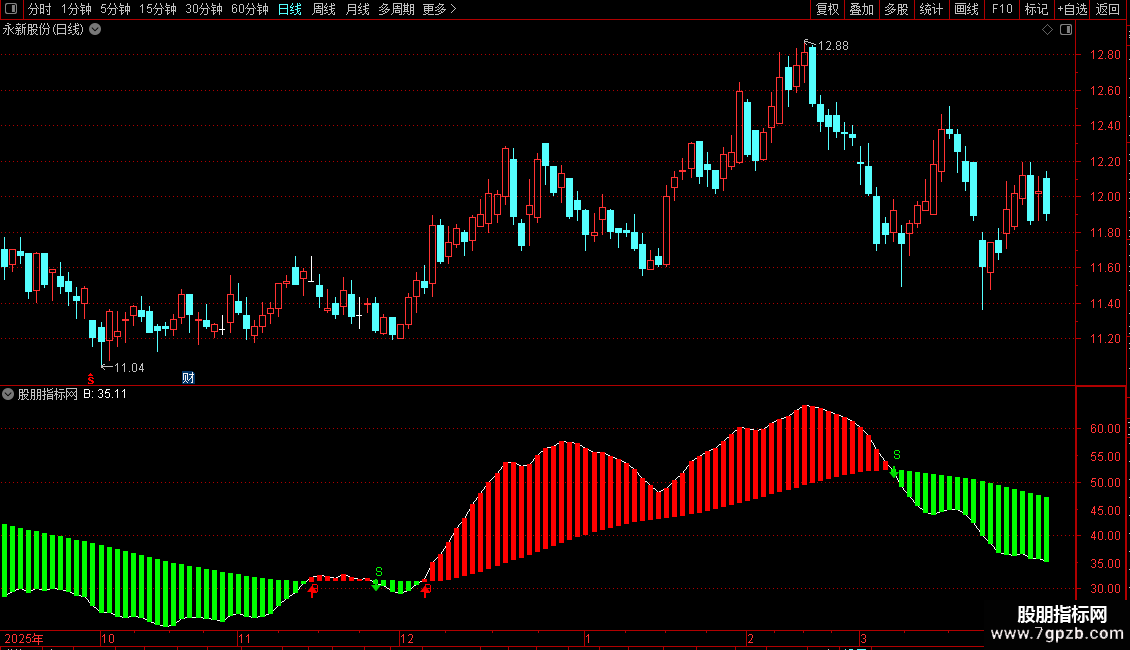Open the 画线 drawing tools
The width and height of the screenshot is (1130, 650).
click(x=966, y=9)
